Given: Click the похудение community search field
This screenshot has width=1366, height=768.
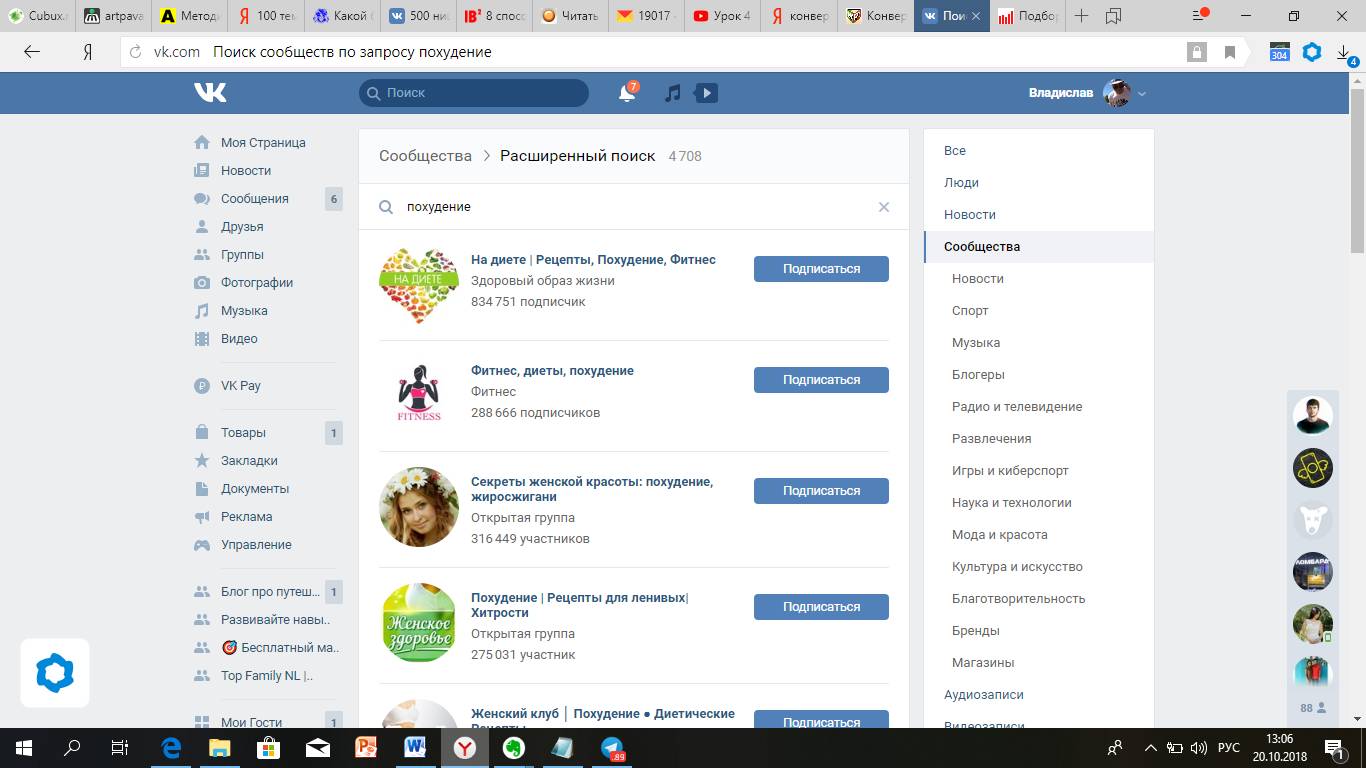Looking at the screenshot, I should tap(630, 207).
